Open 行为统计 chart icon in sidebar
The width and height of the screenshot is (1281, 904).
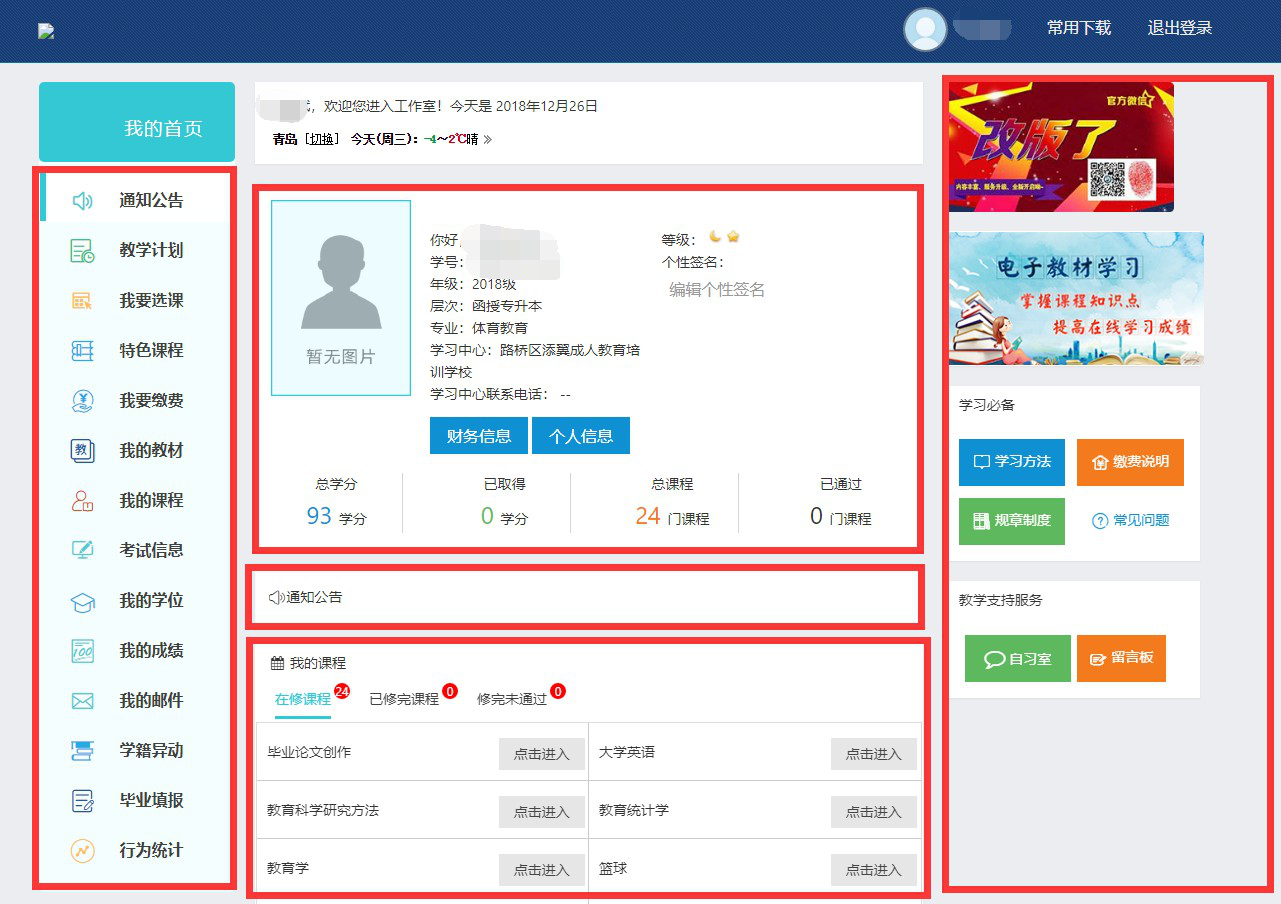(x=83, y=851)
